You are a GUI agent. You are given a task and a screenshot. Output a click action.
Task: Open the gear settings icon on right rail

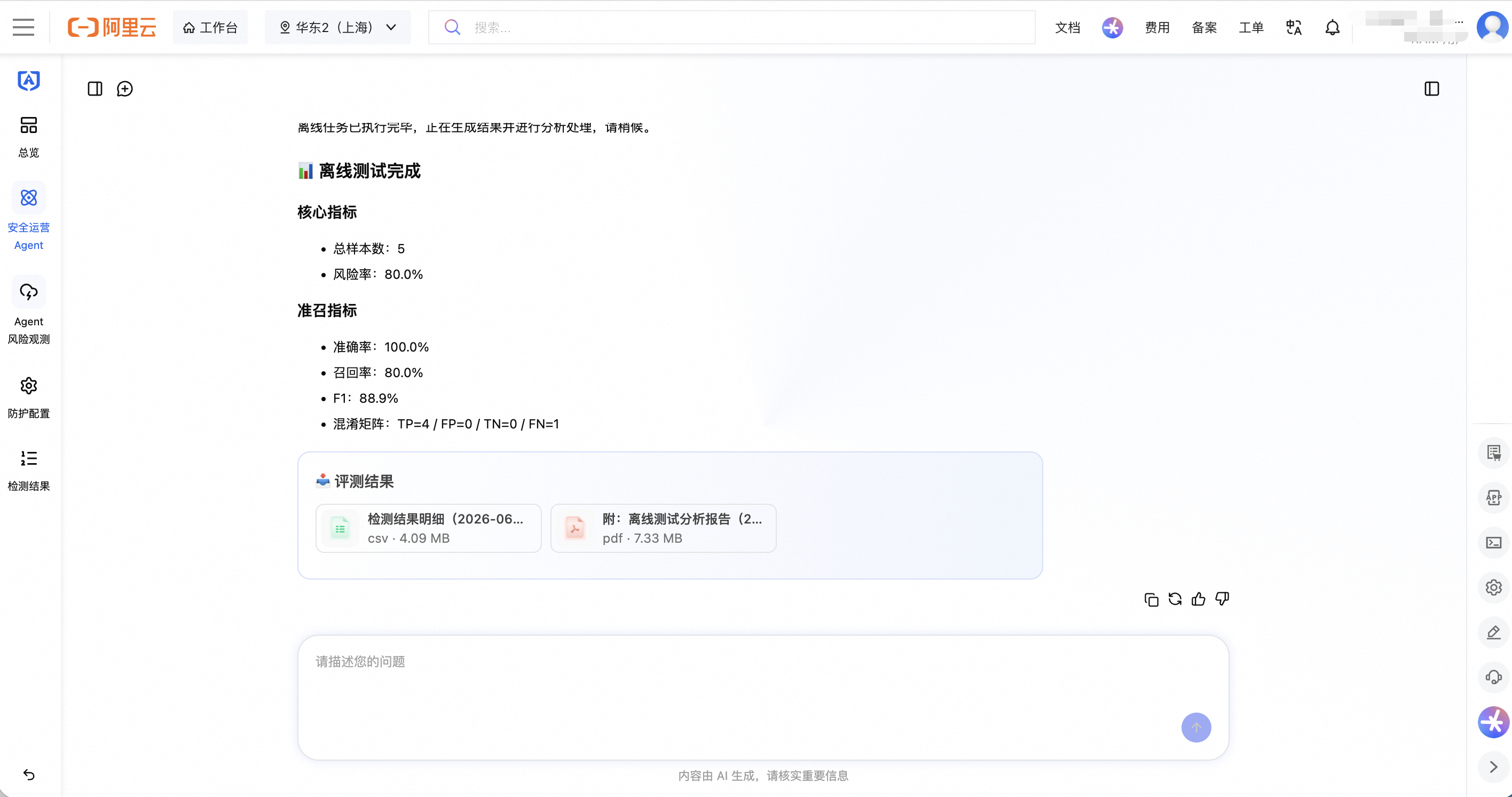point(1494,587)
